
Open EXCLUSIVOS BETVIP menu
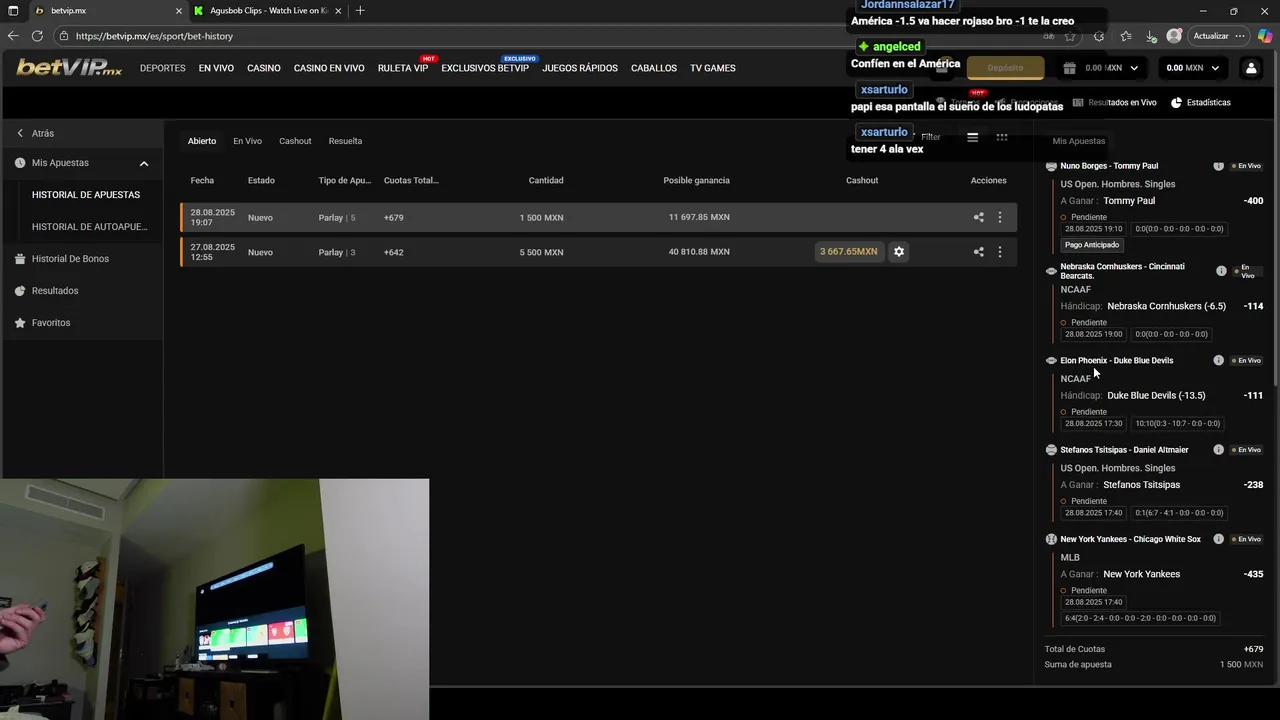coord(485,68)
